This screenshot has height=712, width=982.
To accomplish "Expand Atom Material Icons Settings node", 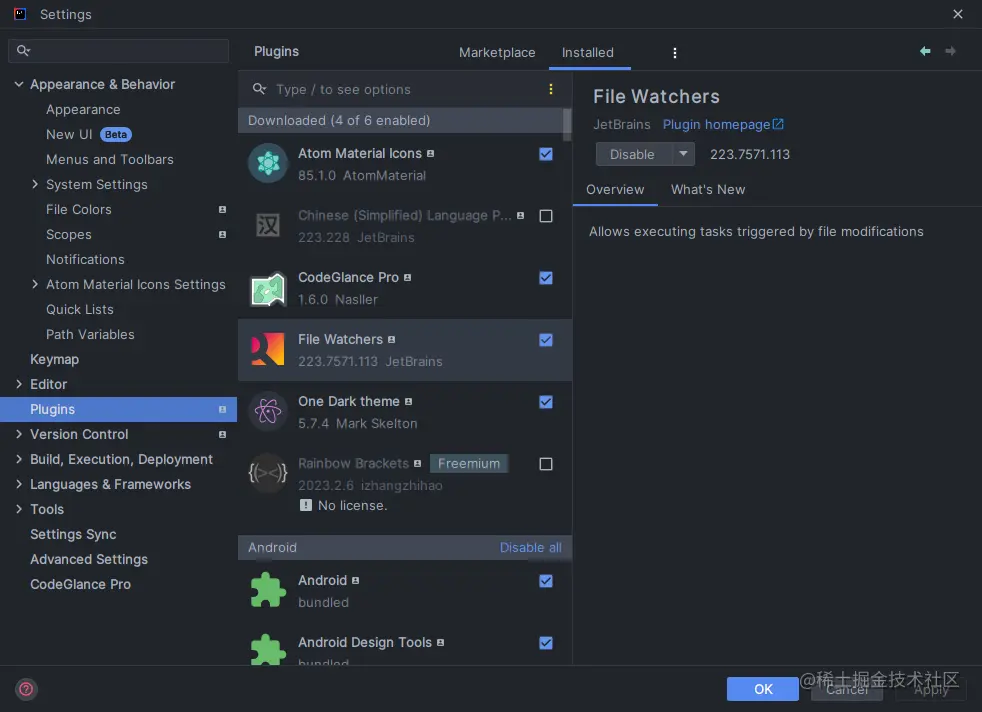I will click(34, 284).
